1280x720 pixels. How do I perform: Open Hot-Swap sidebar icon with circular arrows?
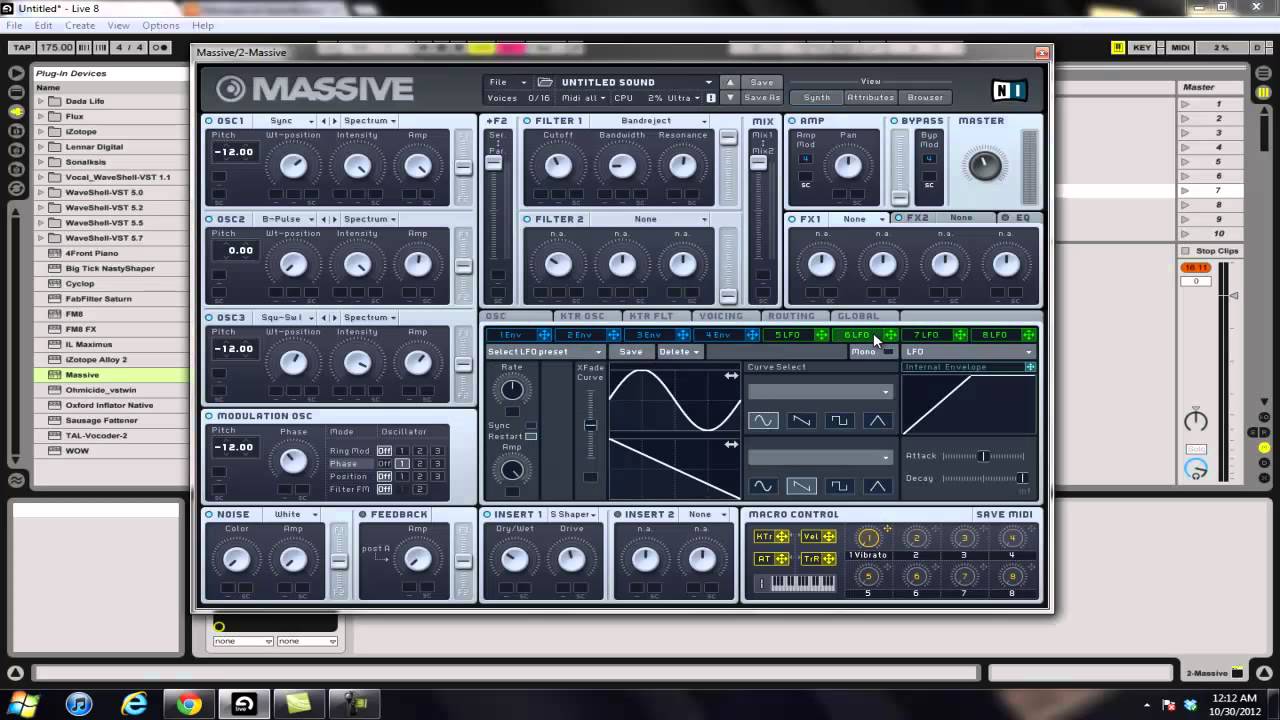click(x=16, y=188)
